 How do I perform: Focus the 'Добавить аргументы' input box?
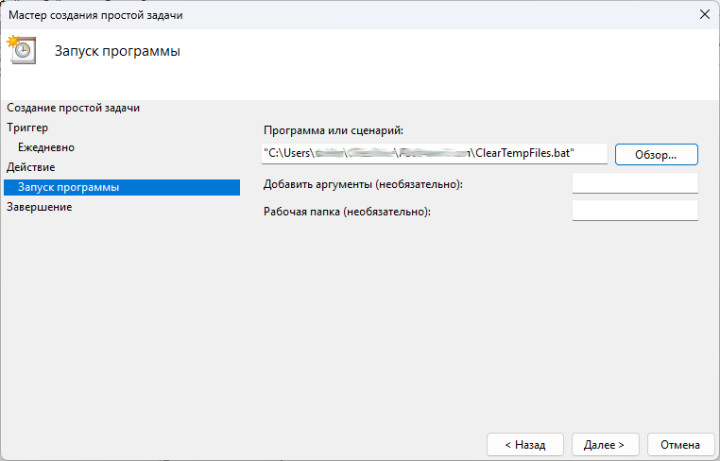pyautogui.click(x=634, y=183)
